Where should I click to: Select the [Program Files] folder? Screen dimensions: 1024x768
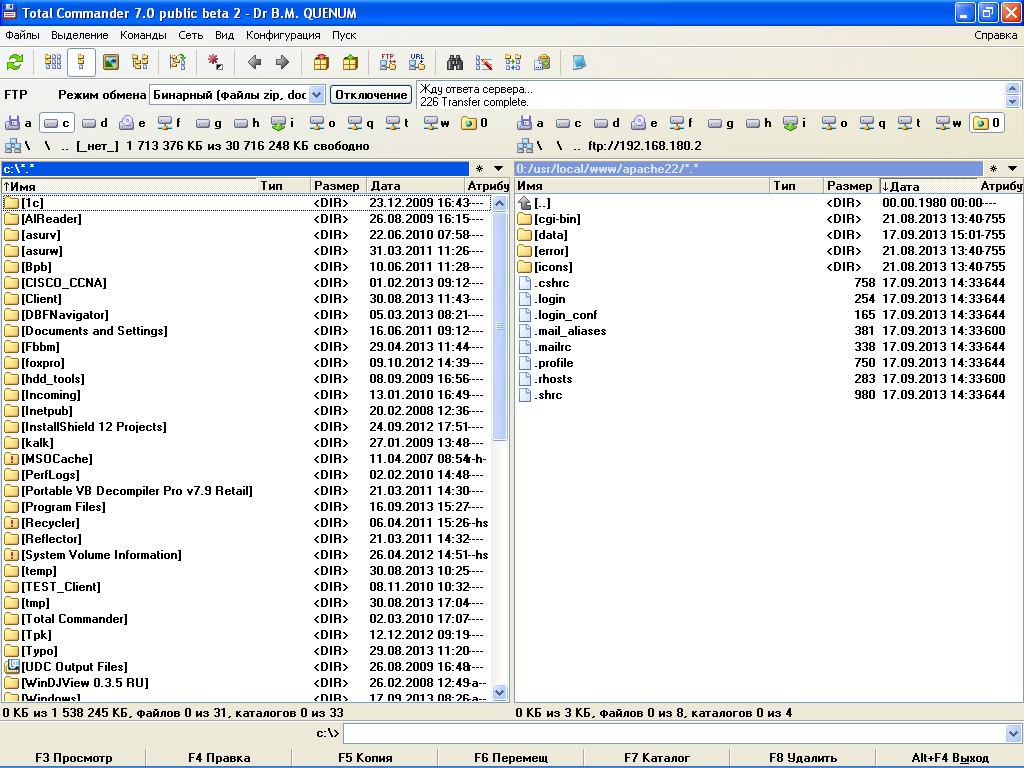point(246,507)
